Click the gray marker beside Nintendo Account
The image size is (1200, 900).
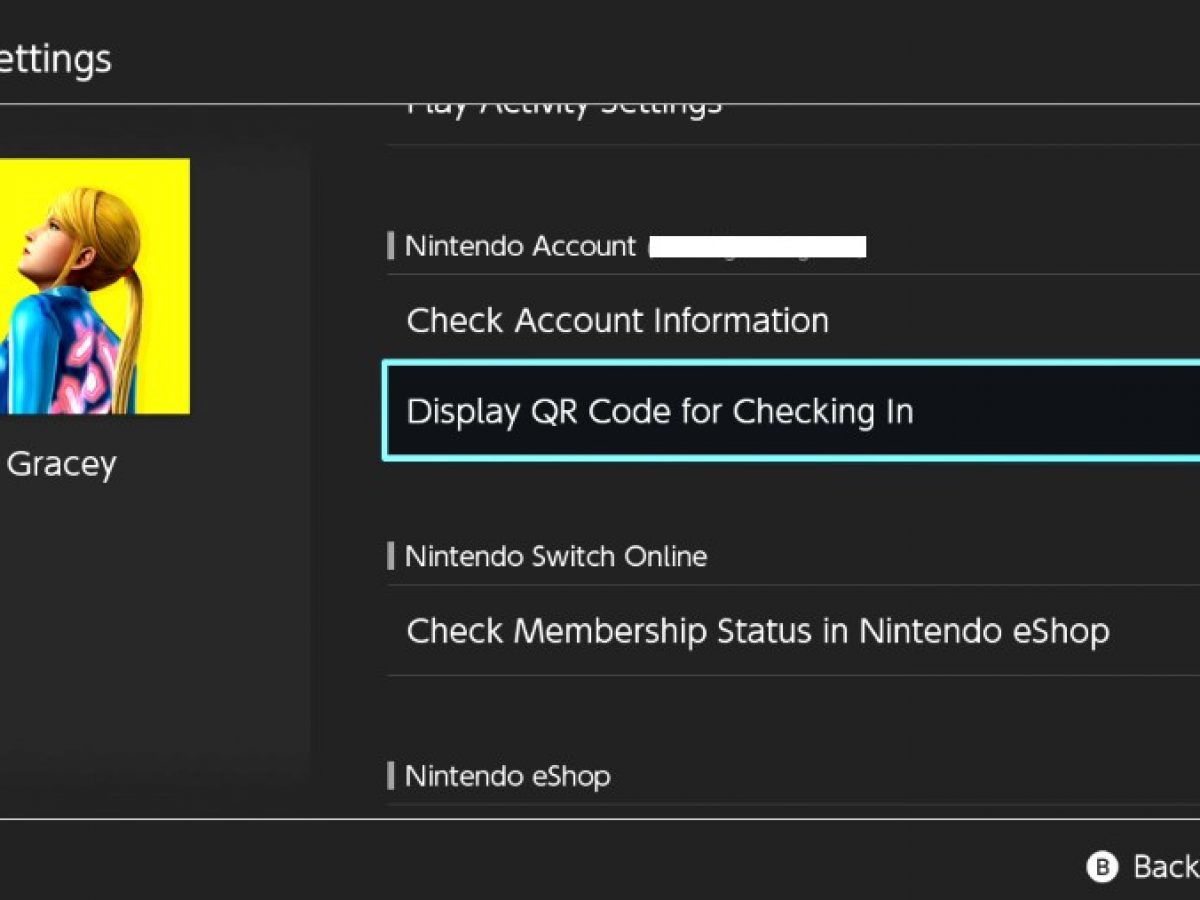391,247
